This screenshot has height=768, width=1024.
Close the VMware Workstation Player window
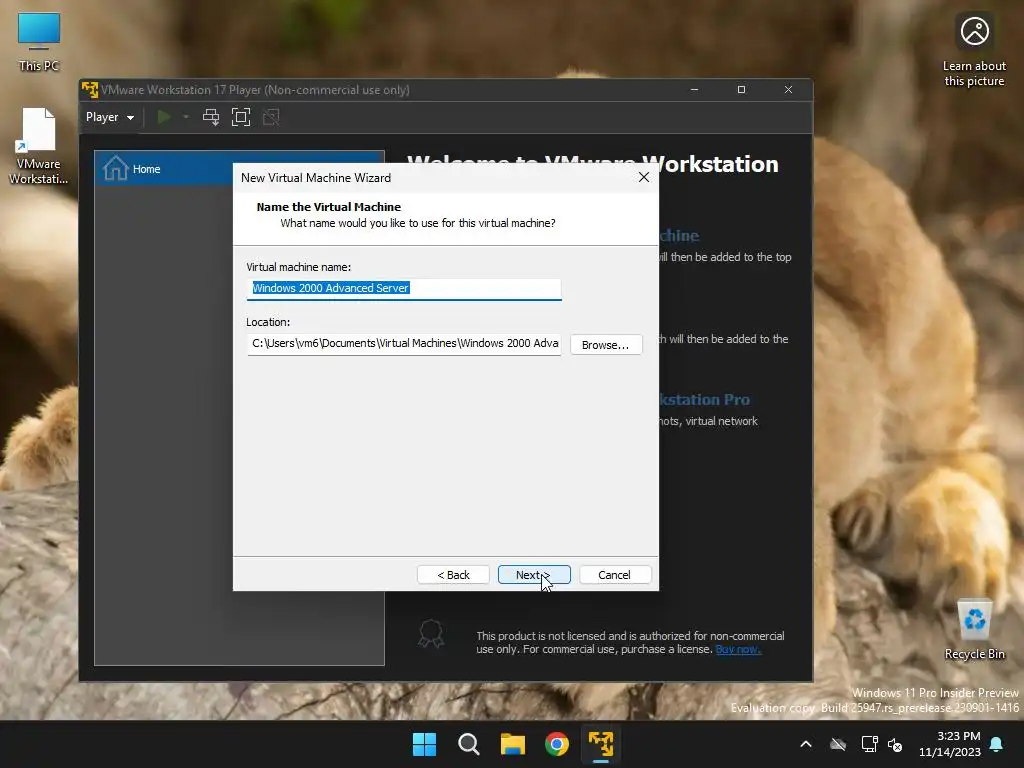tap(788, 89)
